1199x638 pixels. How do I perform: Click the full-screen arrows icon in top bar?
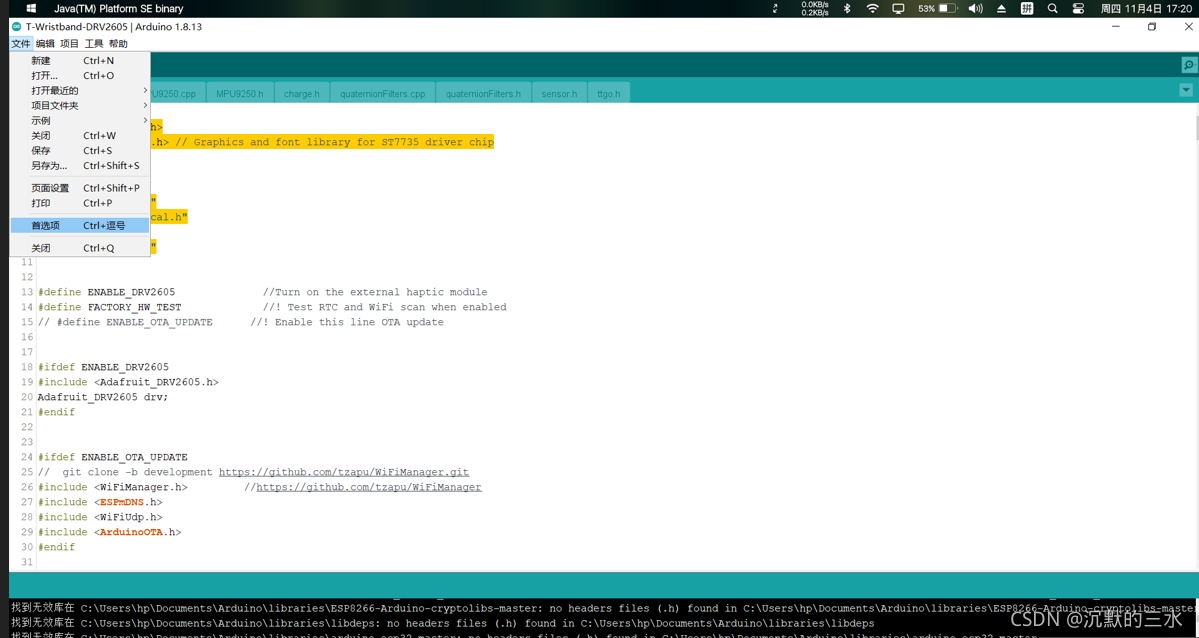point(775,8)
